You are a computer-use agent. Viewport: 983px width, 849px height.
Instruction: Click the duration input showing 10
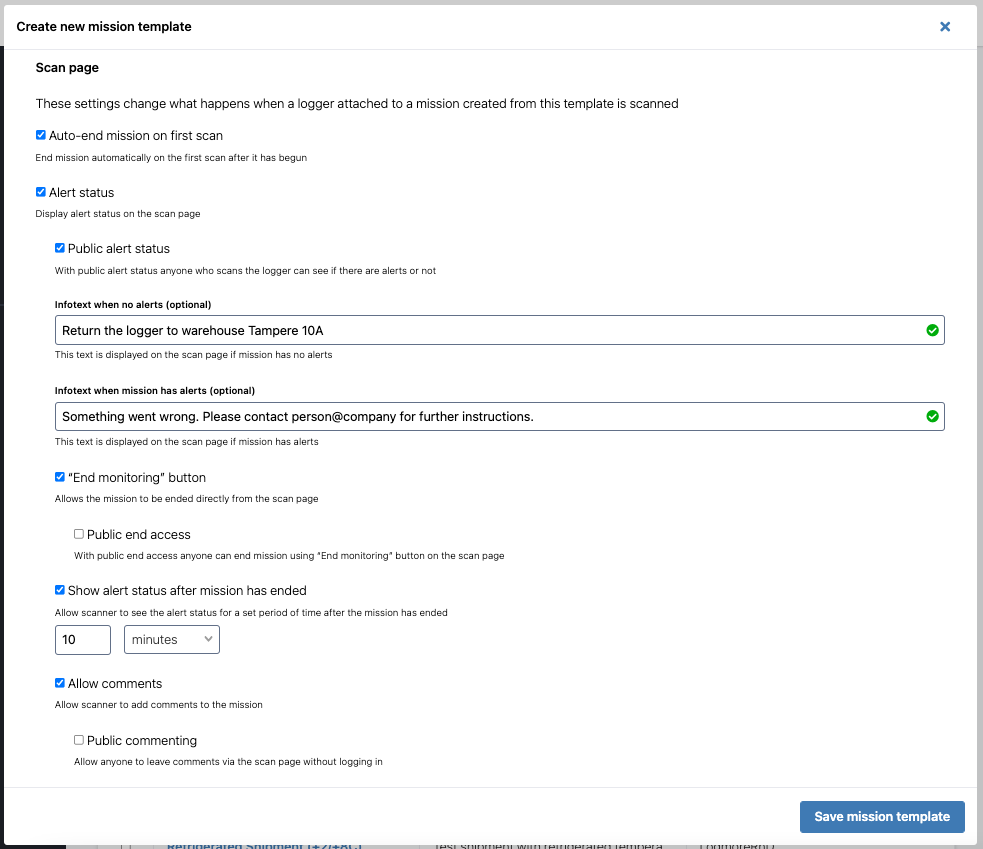[82, 639]
